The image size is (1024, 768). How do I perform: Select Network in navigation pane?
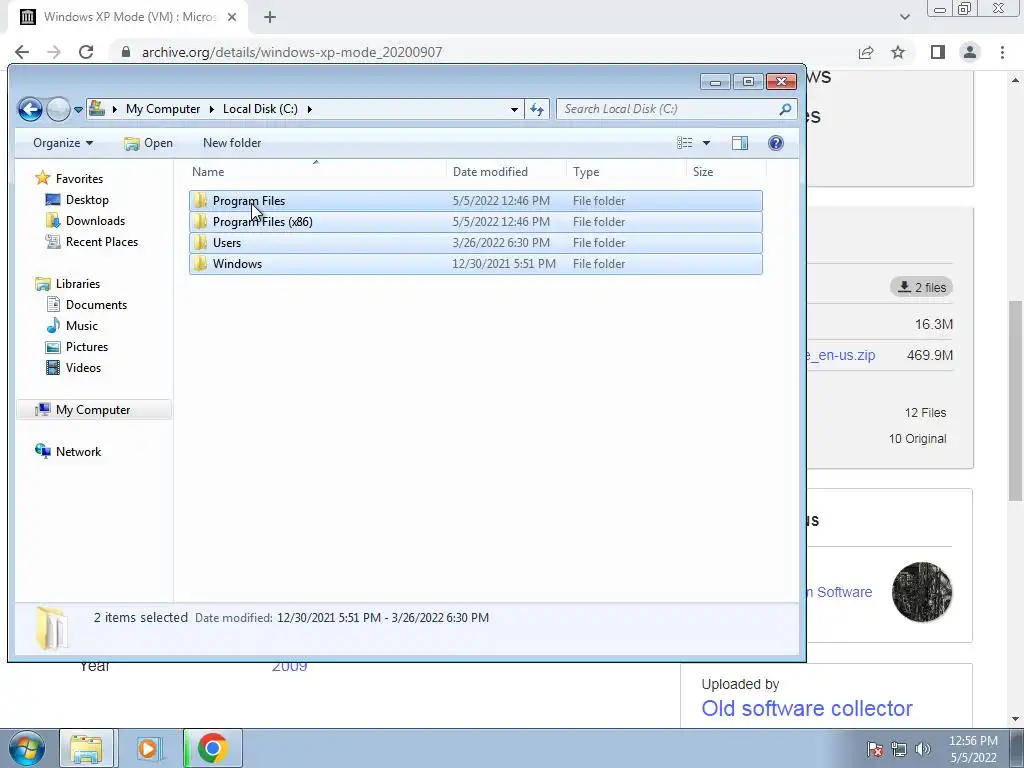click(78, 451)
